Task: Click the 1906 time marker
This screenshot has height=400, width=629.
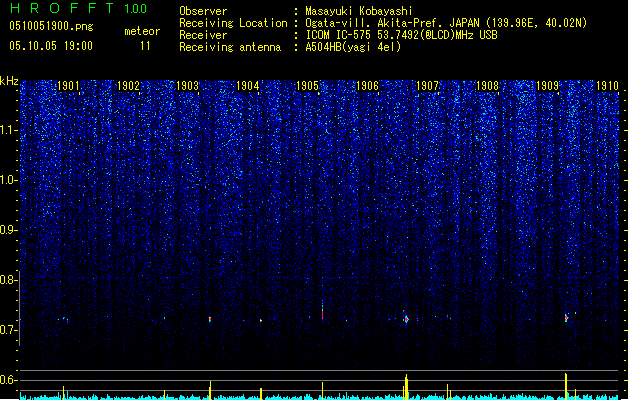Action: point(367,86)
